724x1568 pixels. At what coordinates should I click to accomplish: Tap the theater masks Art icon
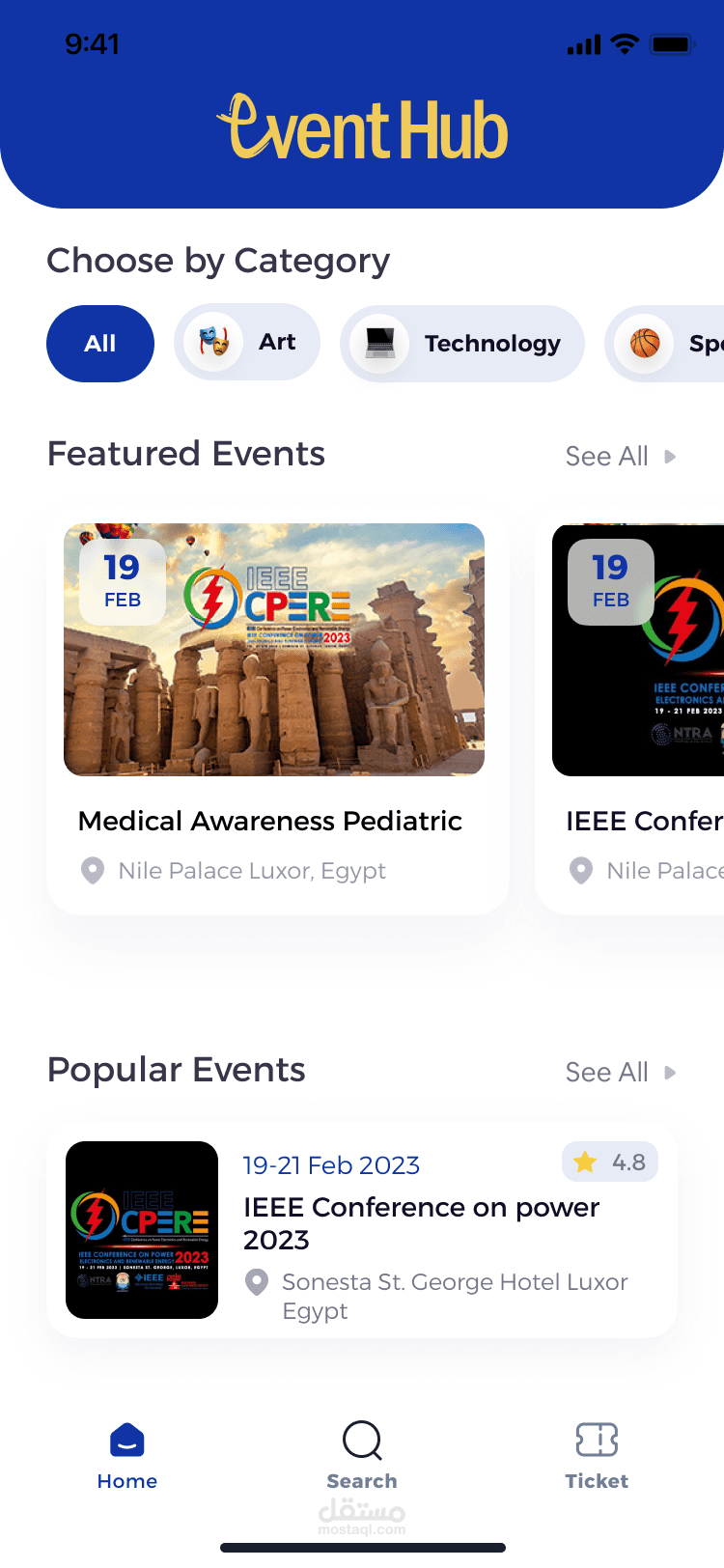(x=214, y=342)
